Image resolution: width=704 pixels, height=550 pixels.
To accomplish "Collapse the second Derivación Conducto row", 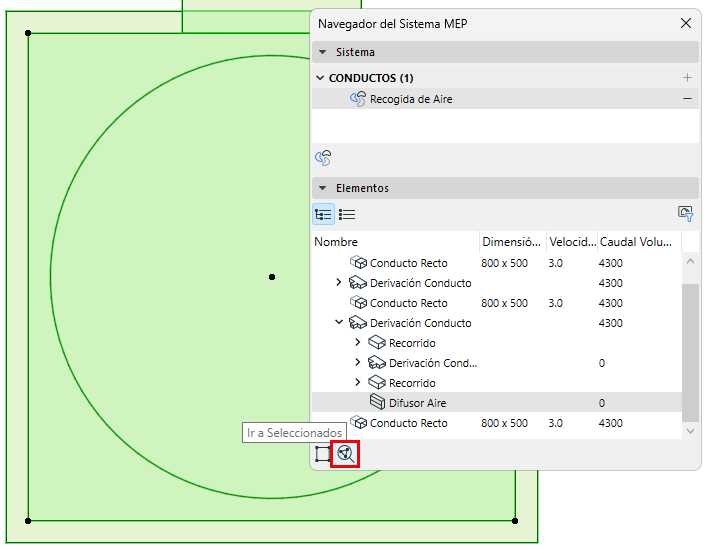I will (339, 322).
